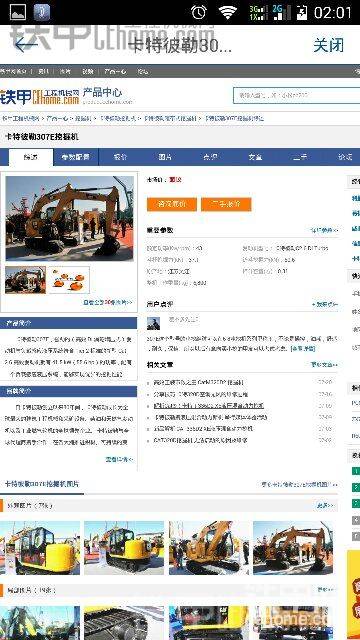The width and height of the screenshot is (360, 640).
Task: Click the first orange button above 整机参数
Action: click(172, 204)
